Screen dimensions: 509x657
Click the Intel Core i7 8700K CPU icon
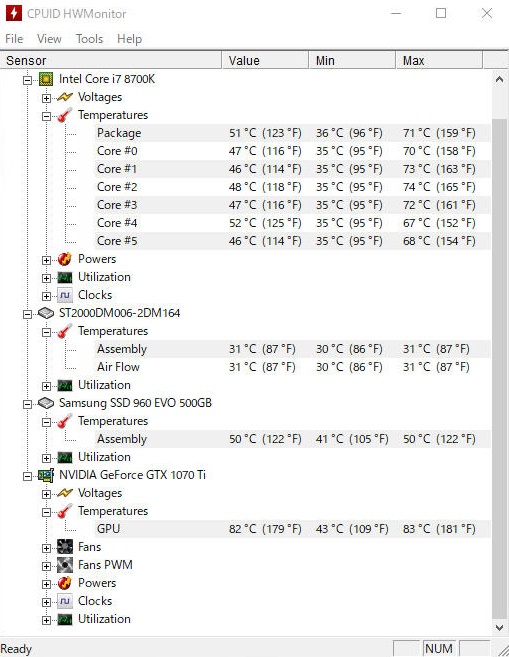tap(46, 79)
